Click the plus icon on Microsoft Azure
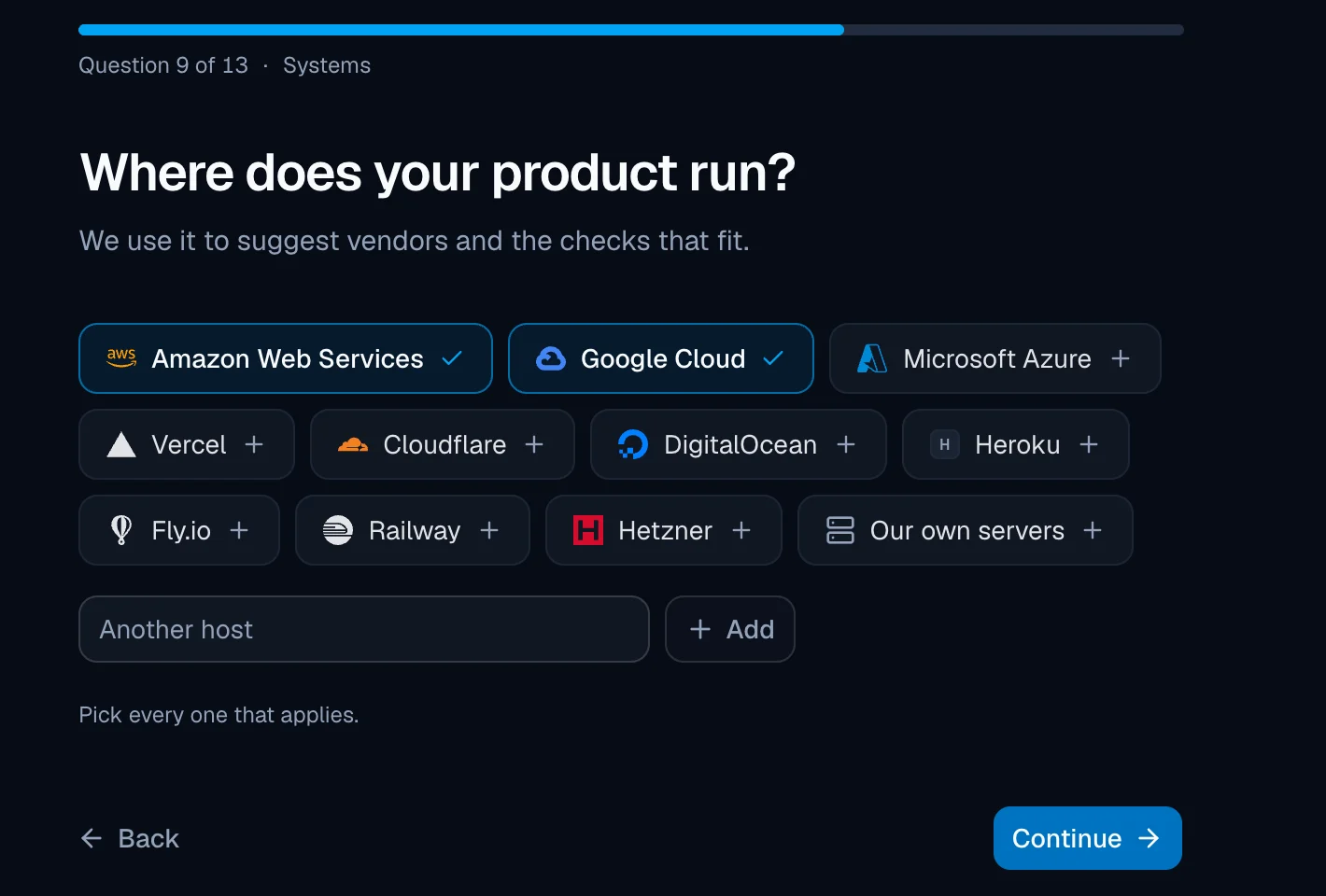The image size is (1326, 896). pyautogui.click(x=1121, y=358)
